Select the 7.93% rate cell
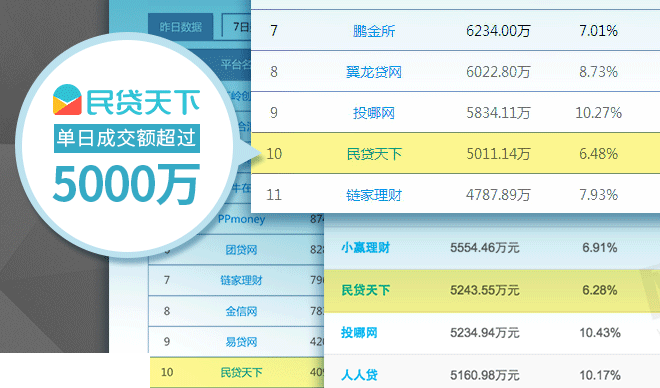 click(x=598, y=195)
